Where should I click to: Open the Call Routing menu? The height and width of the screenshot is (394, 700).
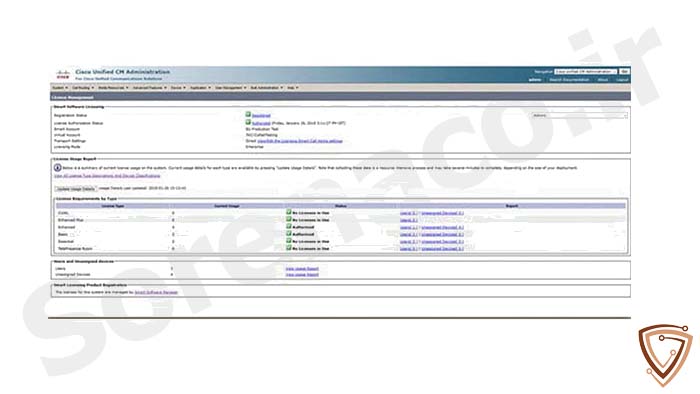[x=83, y=88]
